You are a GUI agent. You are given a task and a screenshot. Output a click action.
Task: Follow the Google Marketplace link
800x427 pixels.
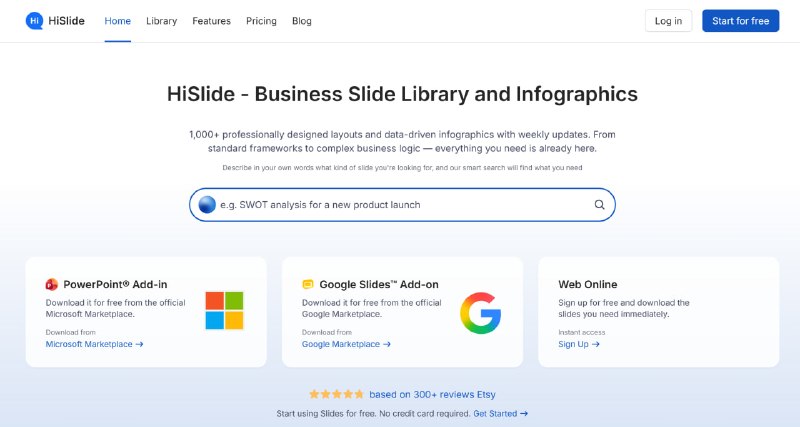(346, 344)
